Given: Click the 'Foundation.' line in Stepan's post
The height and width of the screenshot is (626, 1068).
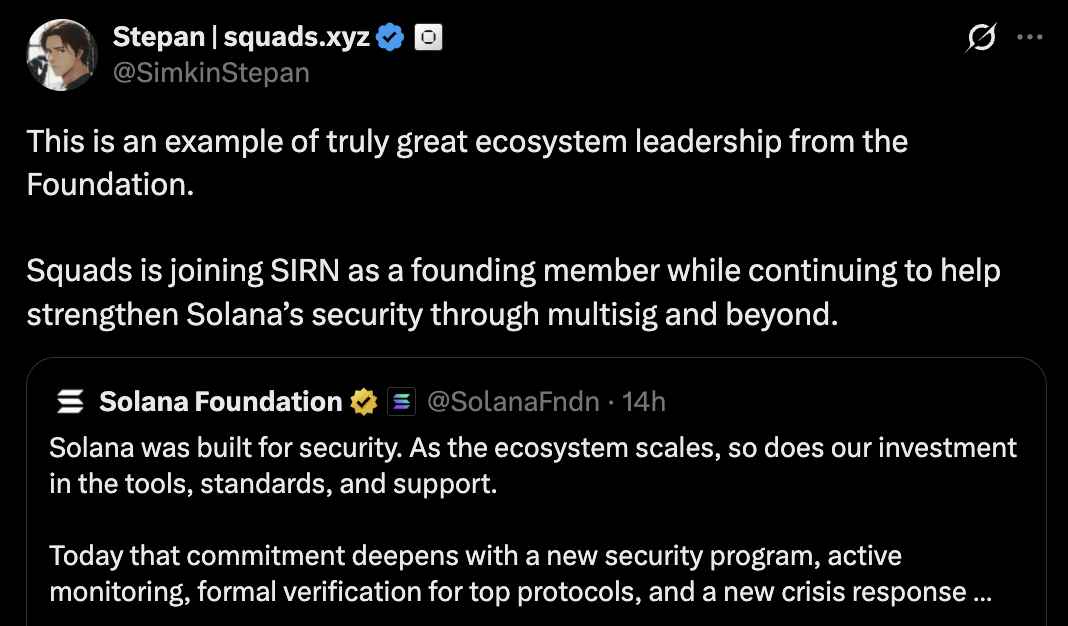Looking at the screenshot, I should (110, 185).
